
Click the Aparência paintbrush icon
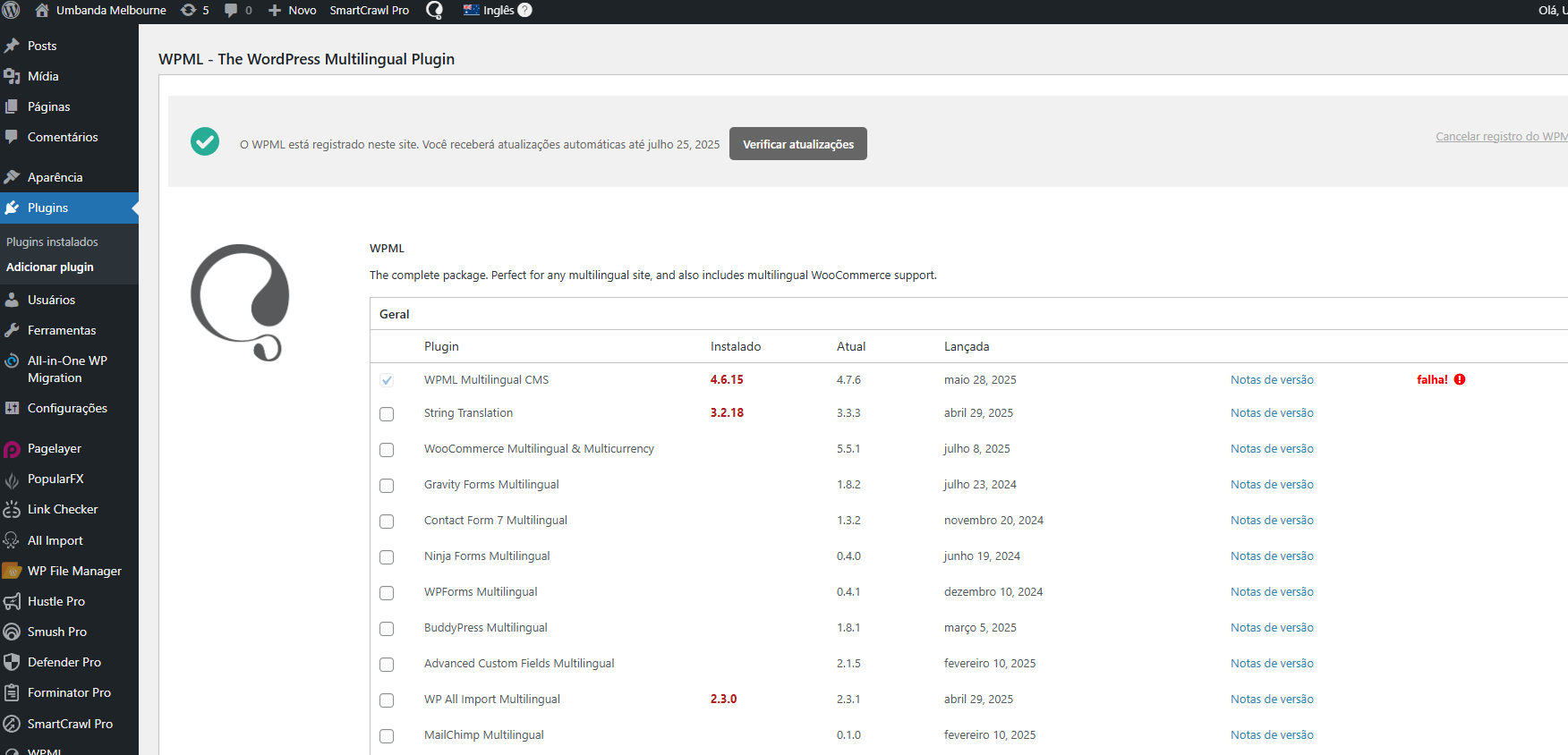[12, 177]
